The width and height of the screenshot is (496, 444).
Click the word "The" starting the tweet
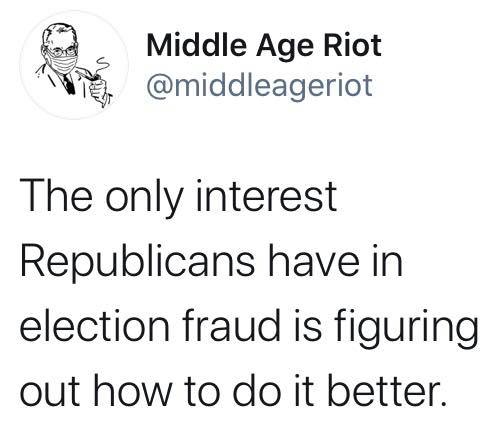click(57, 196)
